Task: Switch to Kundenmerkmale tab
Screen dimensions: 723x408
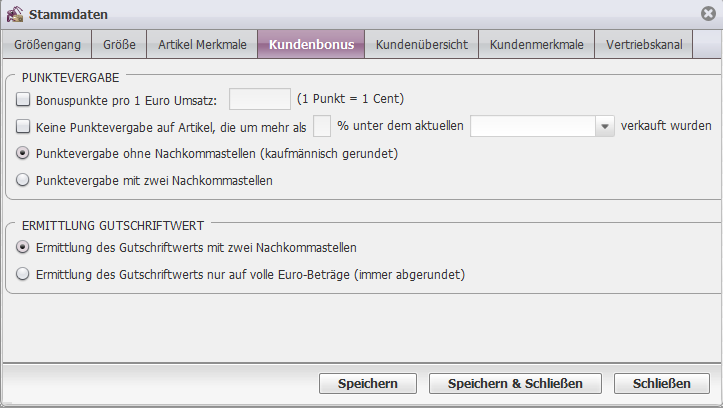Action: pos(536,44)
